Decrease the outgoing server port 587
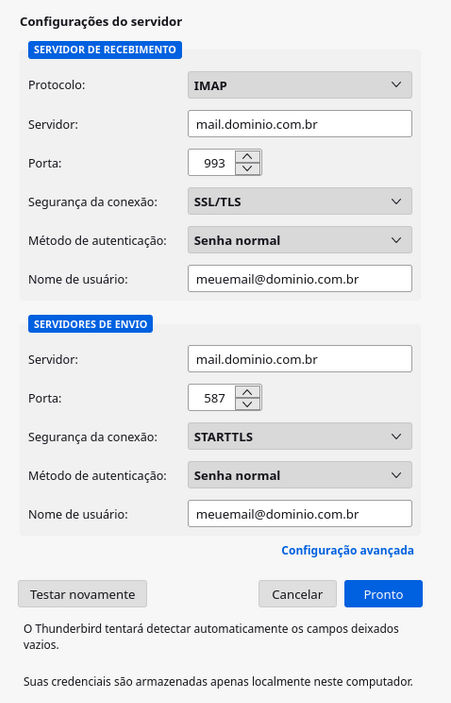Screen dimensions: 451x703 tap(247, 403)
